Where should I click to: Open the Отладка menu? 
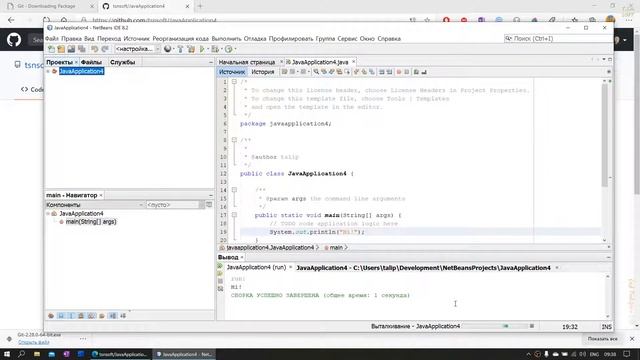pyautogui.click(x=255, y=38)
